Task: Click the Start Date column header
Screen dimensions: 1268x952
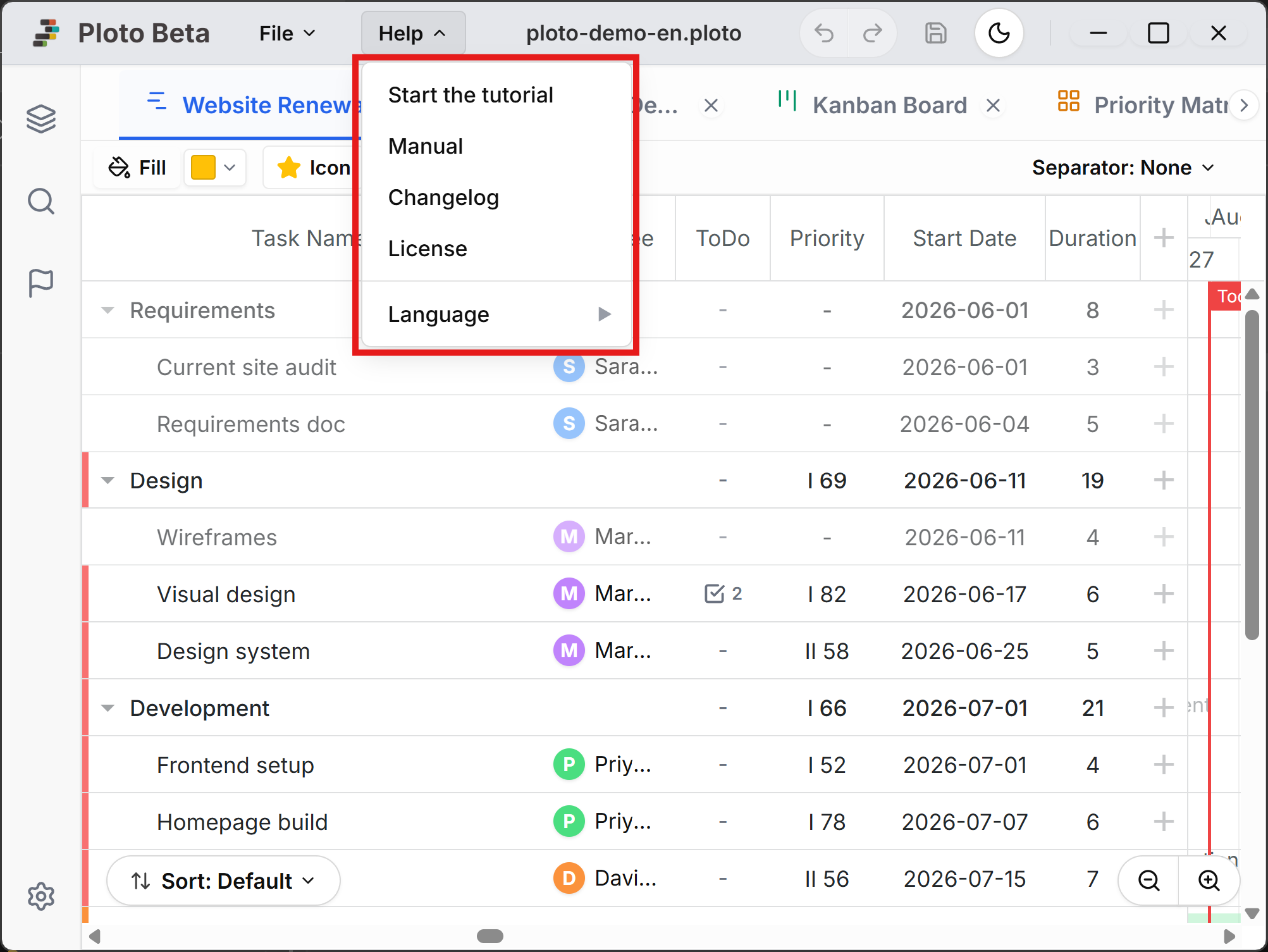Action: coord(964,238)
